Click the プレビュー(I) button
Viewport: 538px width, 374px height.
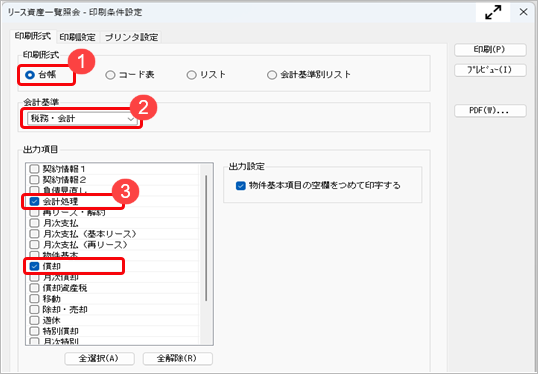490,70
